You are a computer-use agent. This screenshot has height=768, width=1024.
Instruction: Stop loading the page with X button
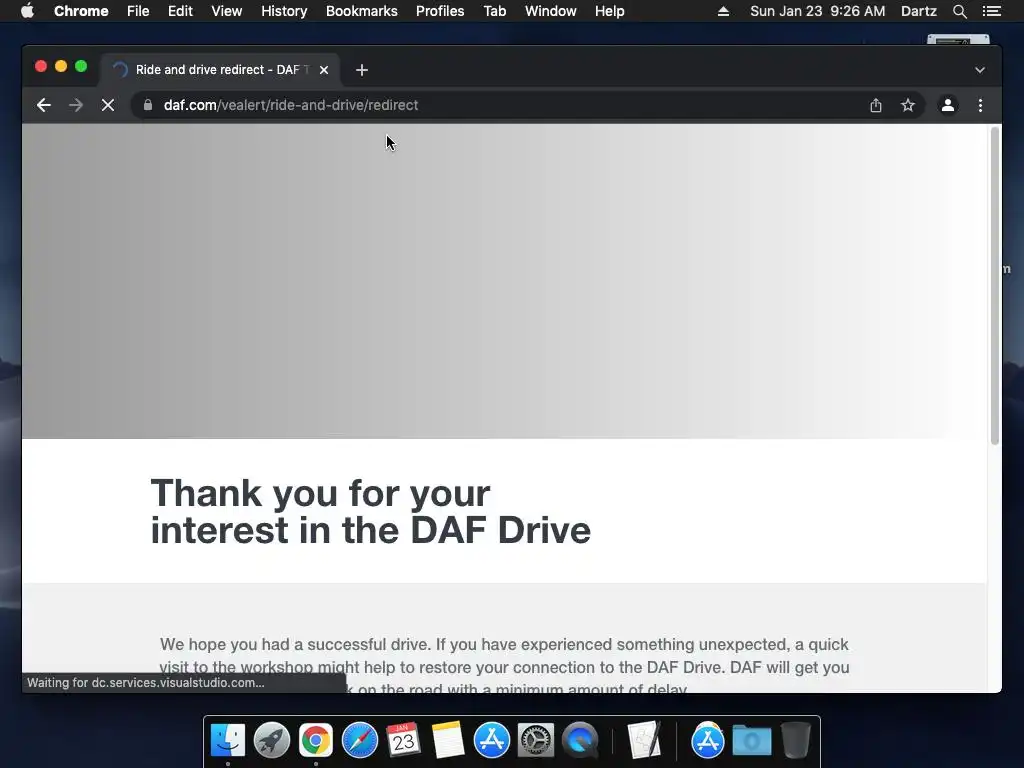(x=108, y=105)
